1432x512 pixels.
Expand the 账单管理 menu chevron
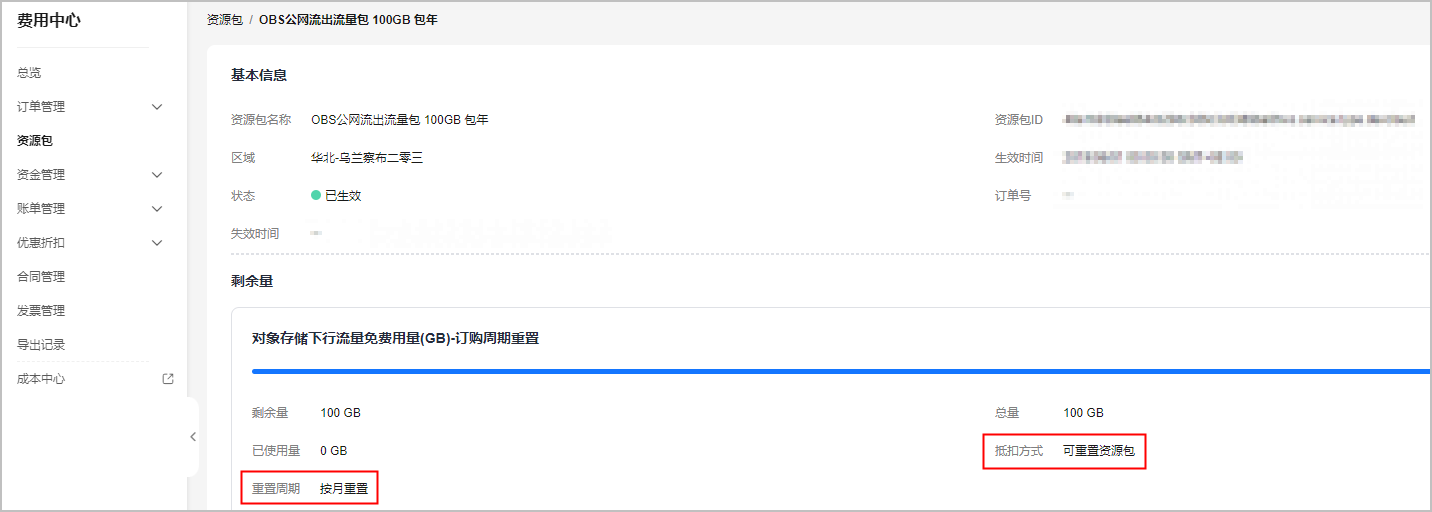pos(157,209)
